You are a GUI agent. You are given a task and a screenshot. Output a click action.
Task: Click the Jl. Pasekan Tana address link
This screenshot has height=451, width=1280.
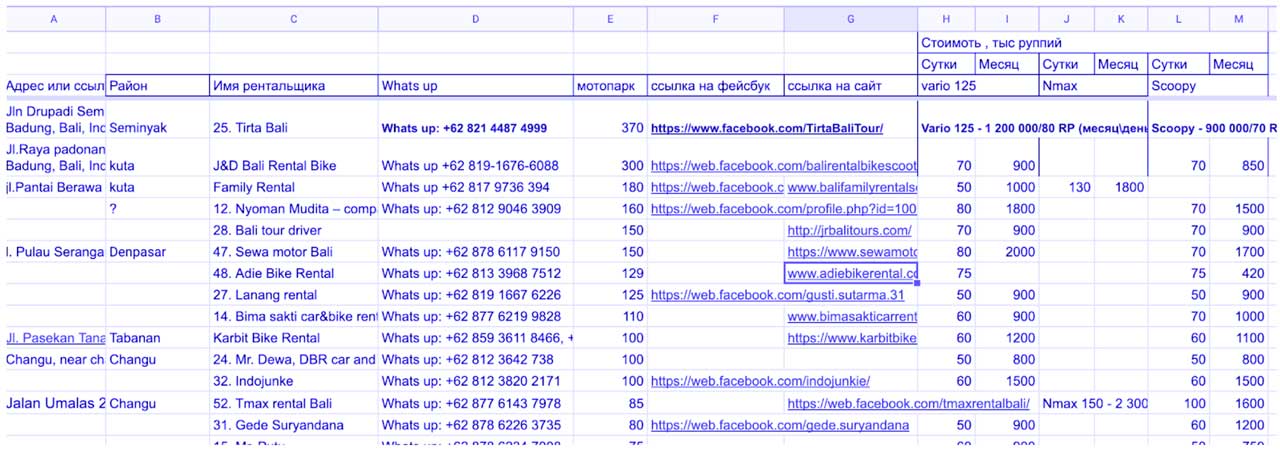coord(54,338)
